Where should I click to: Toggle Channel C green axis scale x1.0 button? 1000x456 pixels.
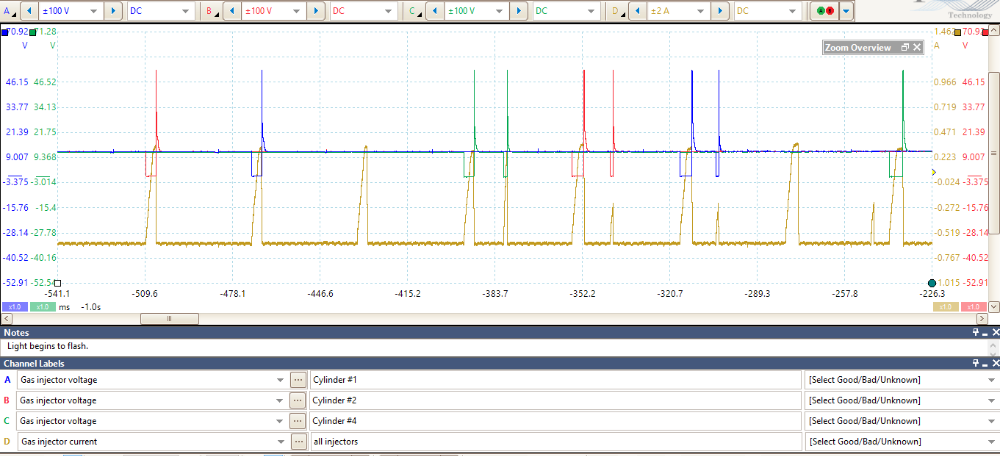click(x=43, y=307)
